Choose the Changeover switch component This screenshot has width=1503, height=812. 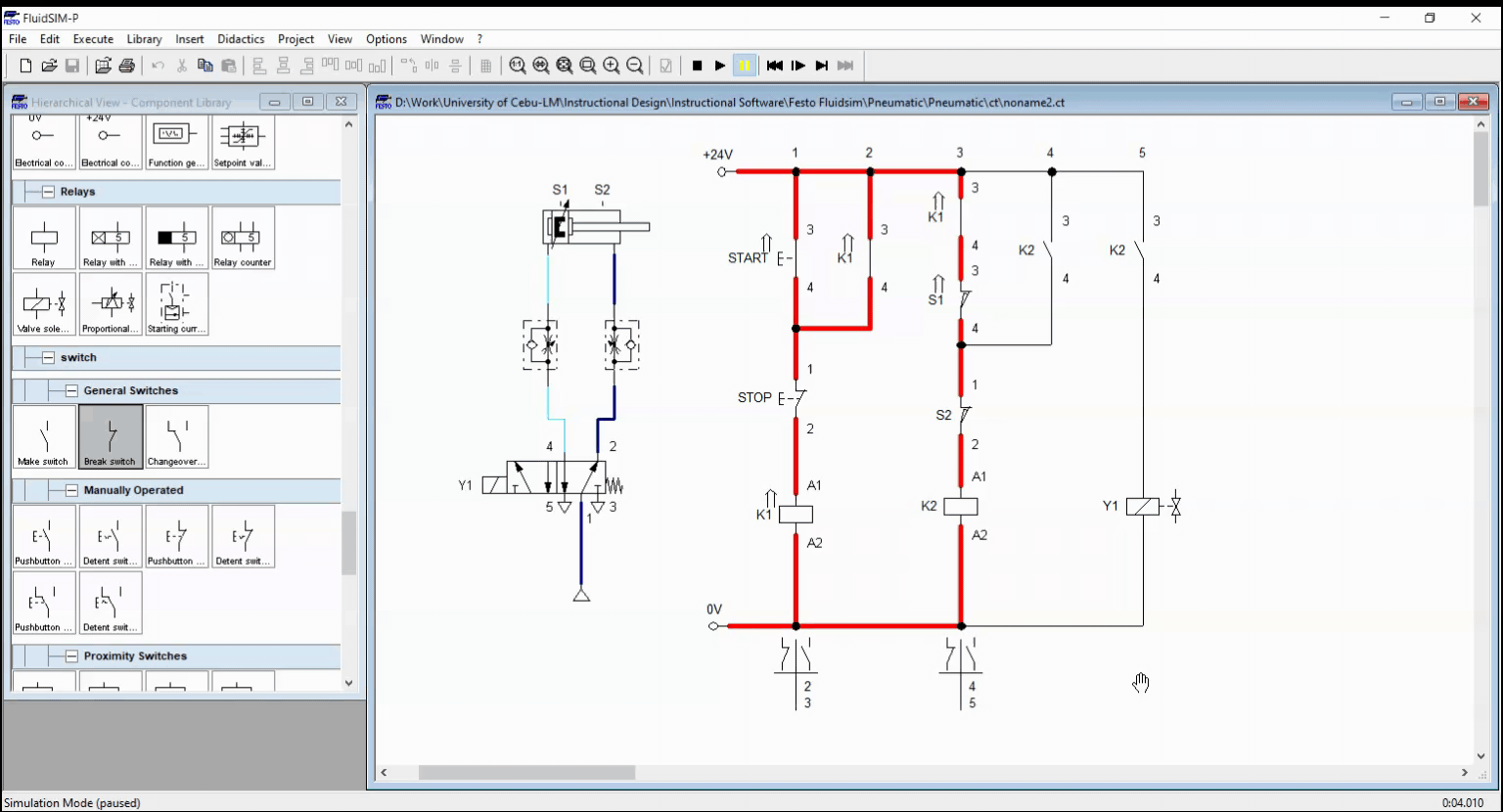point(177,437)
